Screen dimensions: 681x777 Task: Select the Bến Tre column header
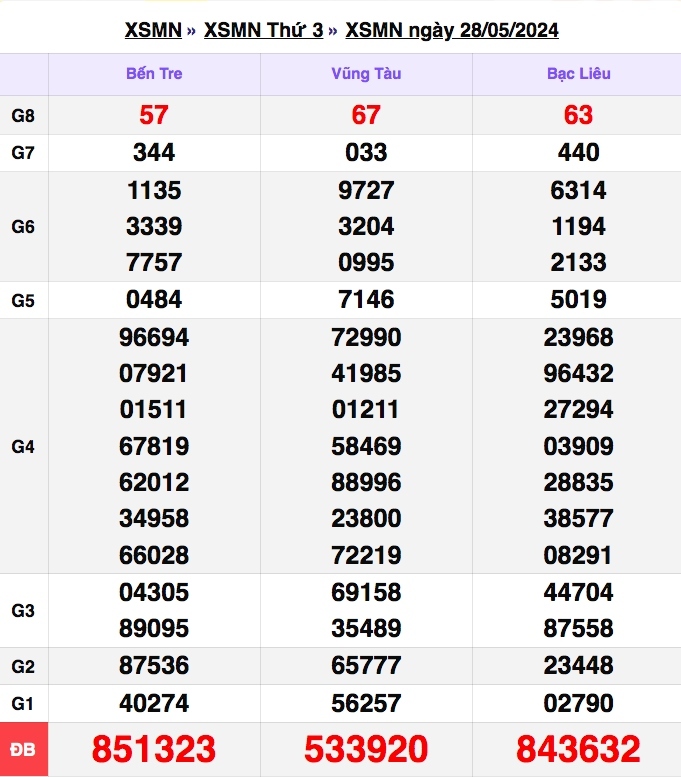154,74
